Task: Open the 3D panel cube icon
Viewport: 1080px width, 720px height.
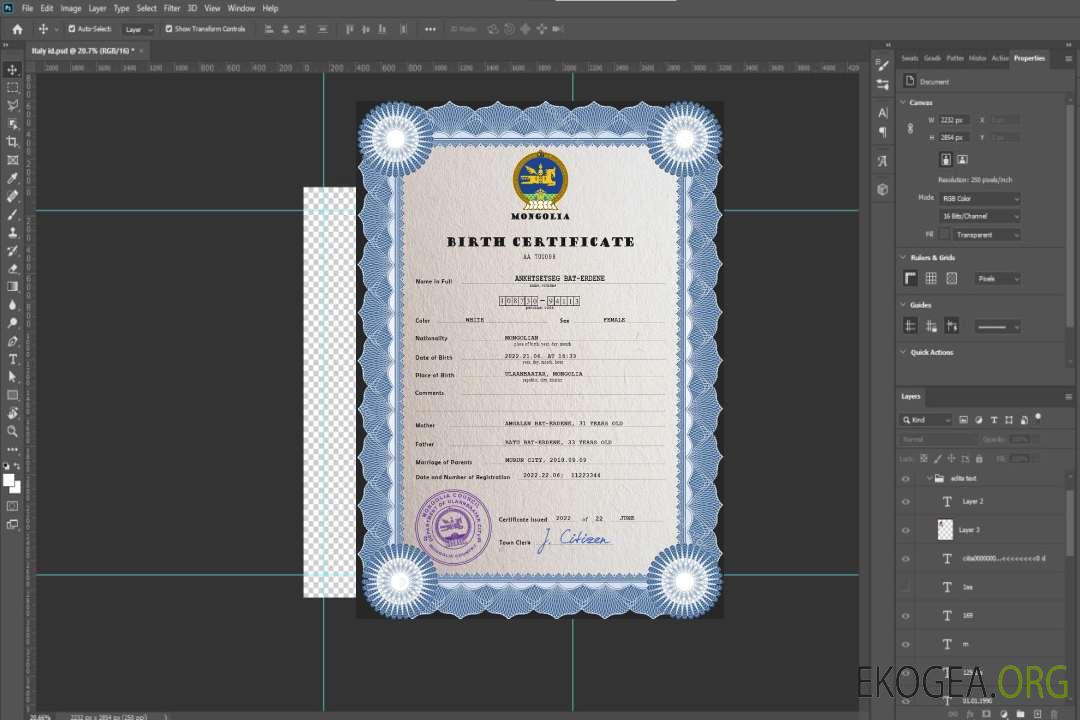Action: 883,189
